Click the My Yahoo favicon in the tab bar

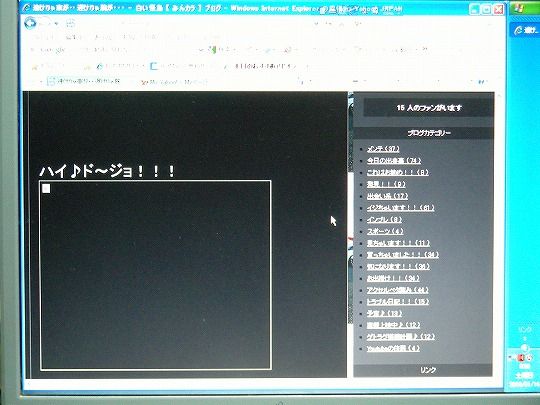point(144,82)
